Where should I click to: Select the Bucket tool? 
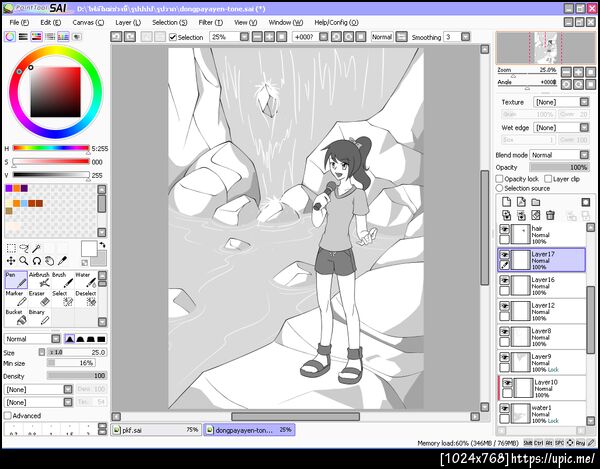16,317
